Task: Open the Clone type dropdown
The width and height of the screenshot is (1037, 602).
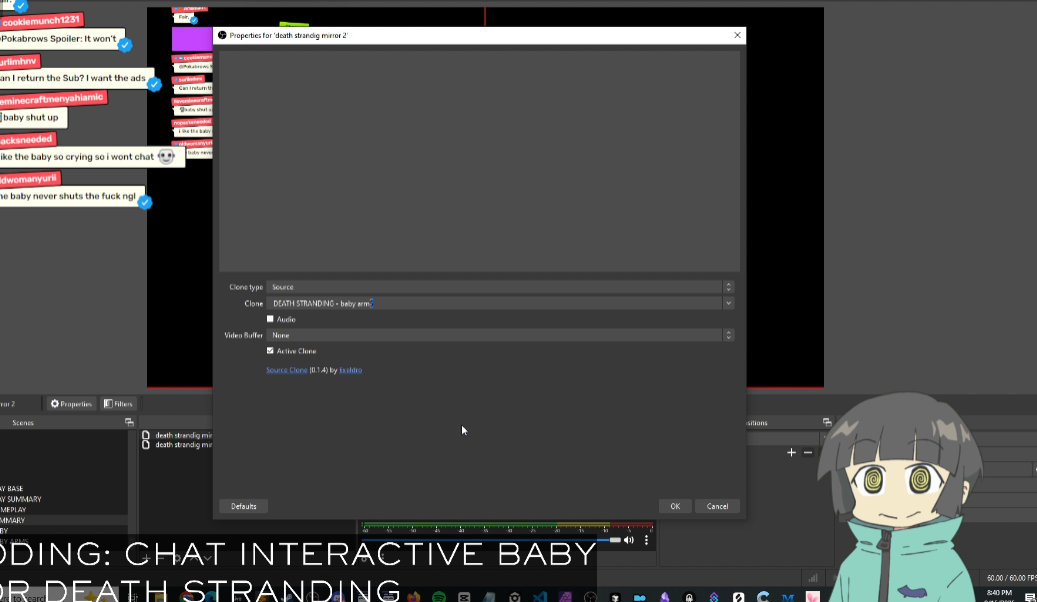Action: click(x=497, y=287)
